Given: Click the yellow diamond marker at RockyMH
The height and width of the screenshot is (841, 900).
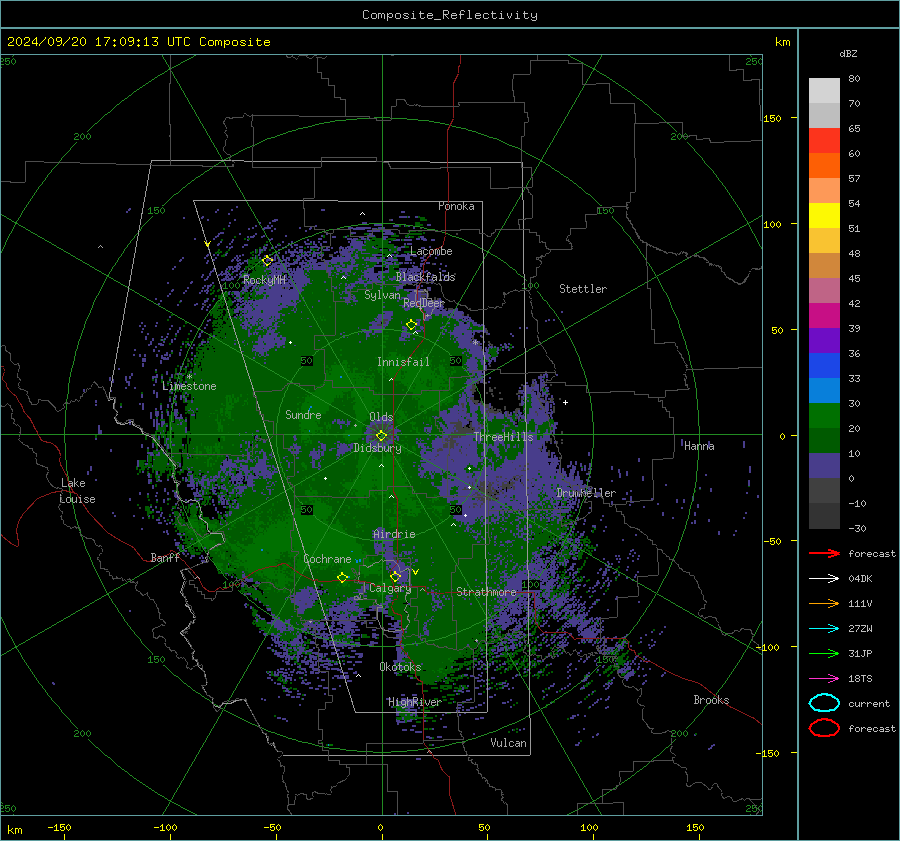Looking at the screenshot, I should click(267, 261).
